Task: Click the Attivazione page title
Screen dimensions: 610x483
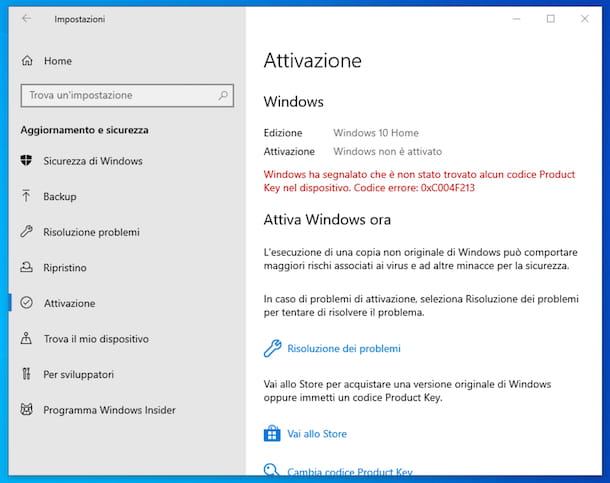Action: coord(313,61)
